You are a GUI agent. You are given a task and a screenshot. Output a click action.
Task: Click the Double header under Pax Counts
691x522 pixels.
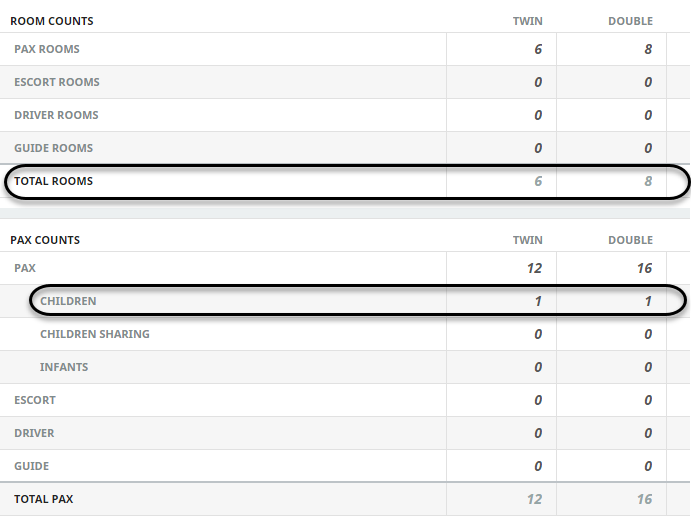(630, 240)
